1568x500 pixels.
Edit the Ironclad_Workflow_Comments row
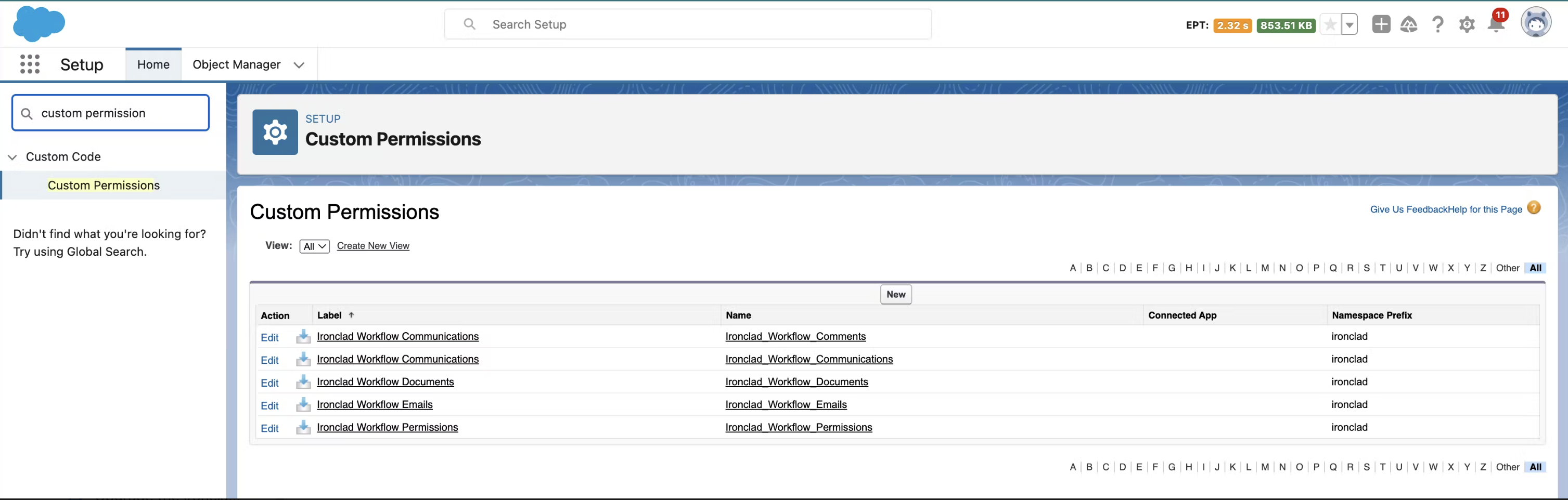(269, 338)
